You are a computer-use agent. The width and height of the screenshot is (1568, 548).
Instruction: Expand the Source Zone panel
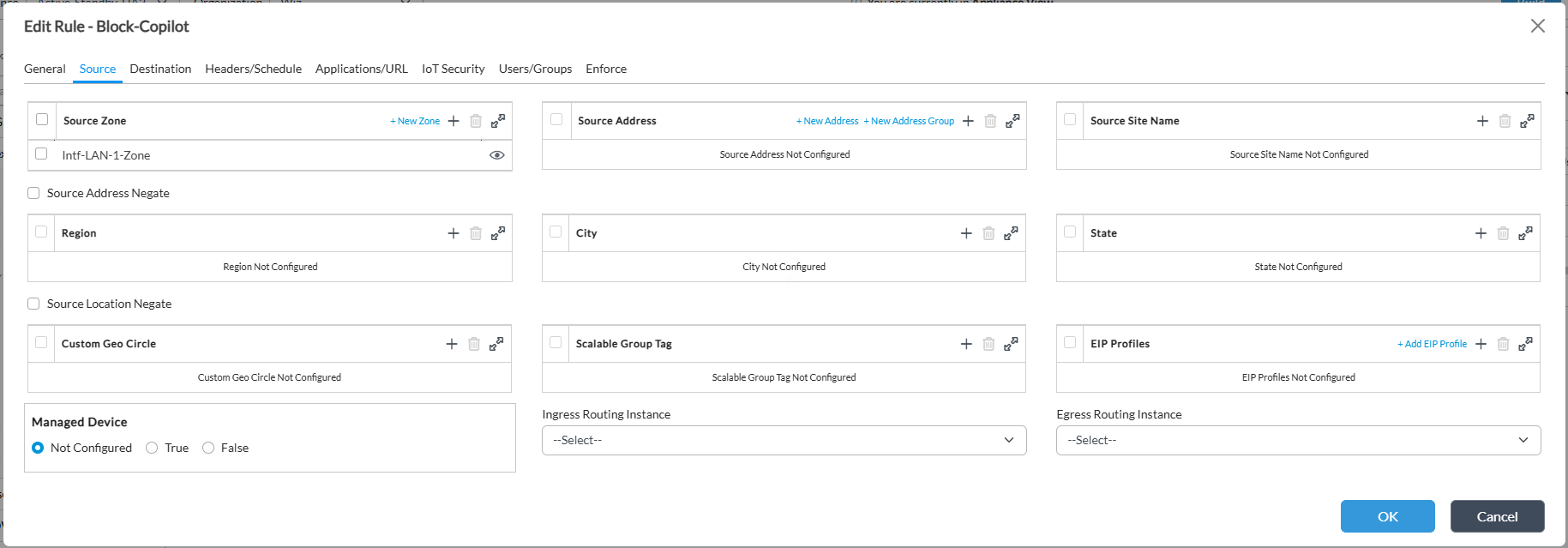pos(498,121)
